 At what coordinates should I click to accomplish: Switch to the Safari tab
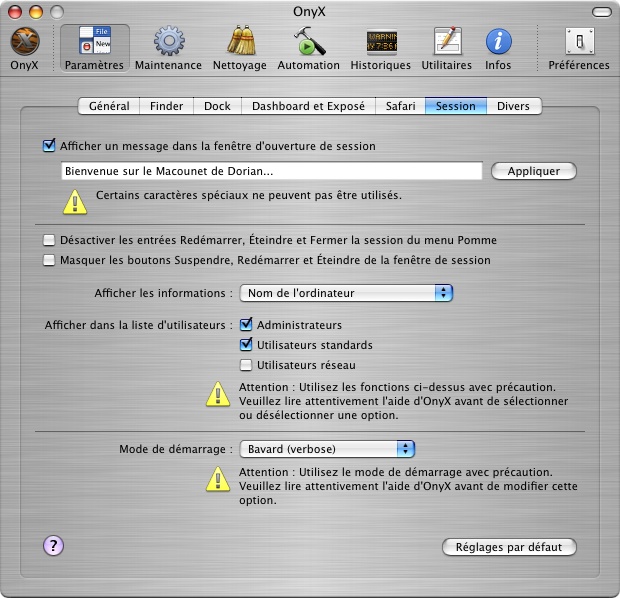click(400, 105)
